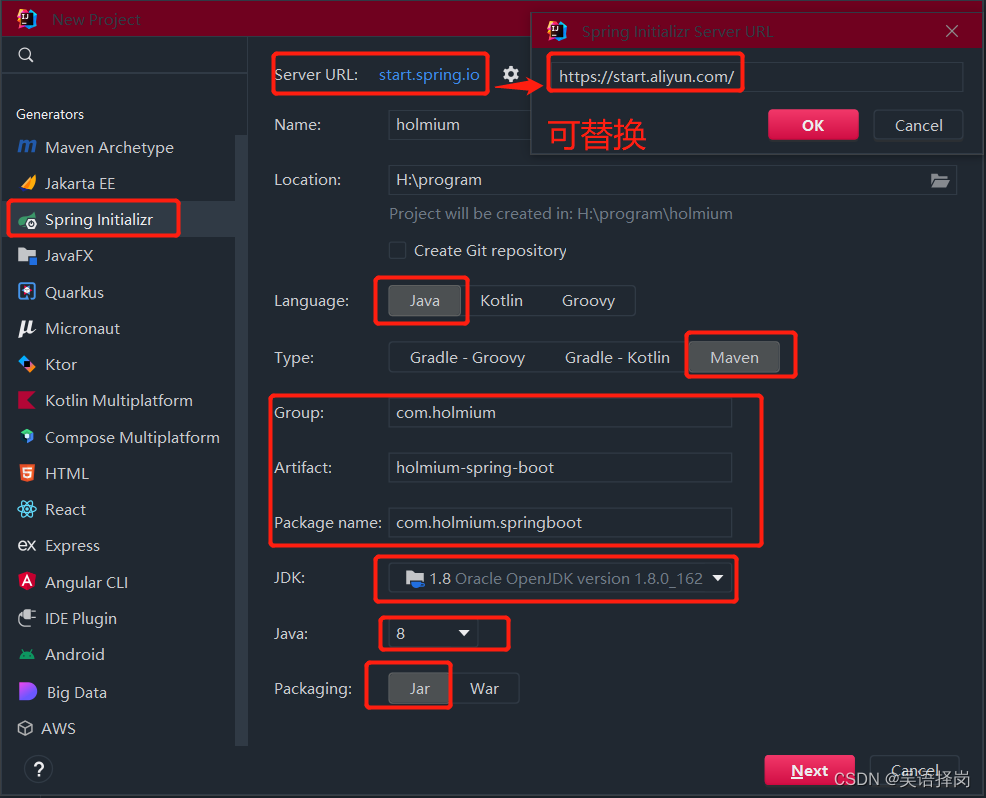Open the Java version dropdown
This screenshot has height=798, width=986.
pos(433,633)
